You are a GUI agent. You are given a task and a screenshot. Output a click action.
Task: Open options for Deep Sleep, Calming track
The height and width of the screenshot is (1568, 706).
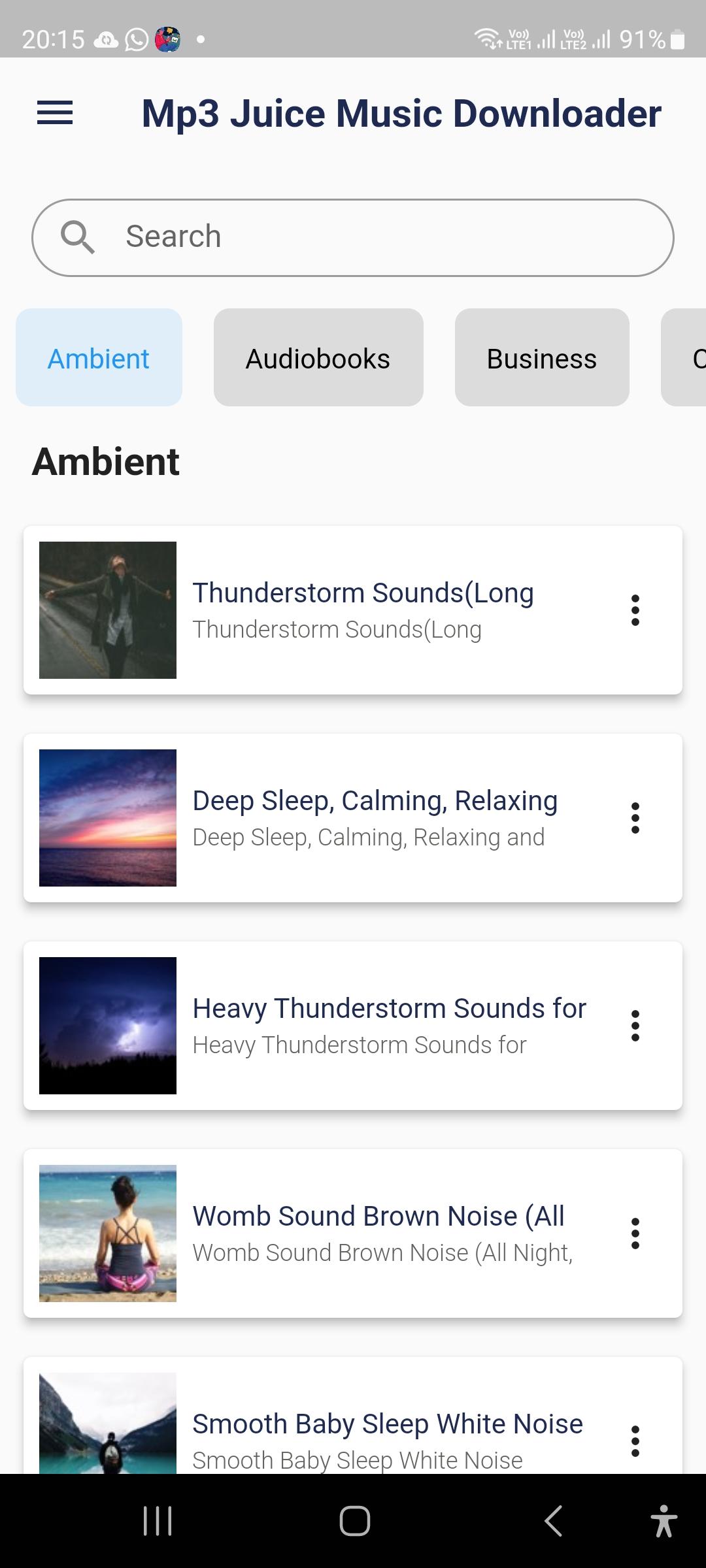635,818
